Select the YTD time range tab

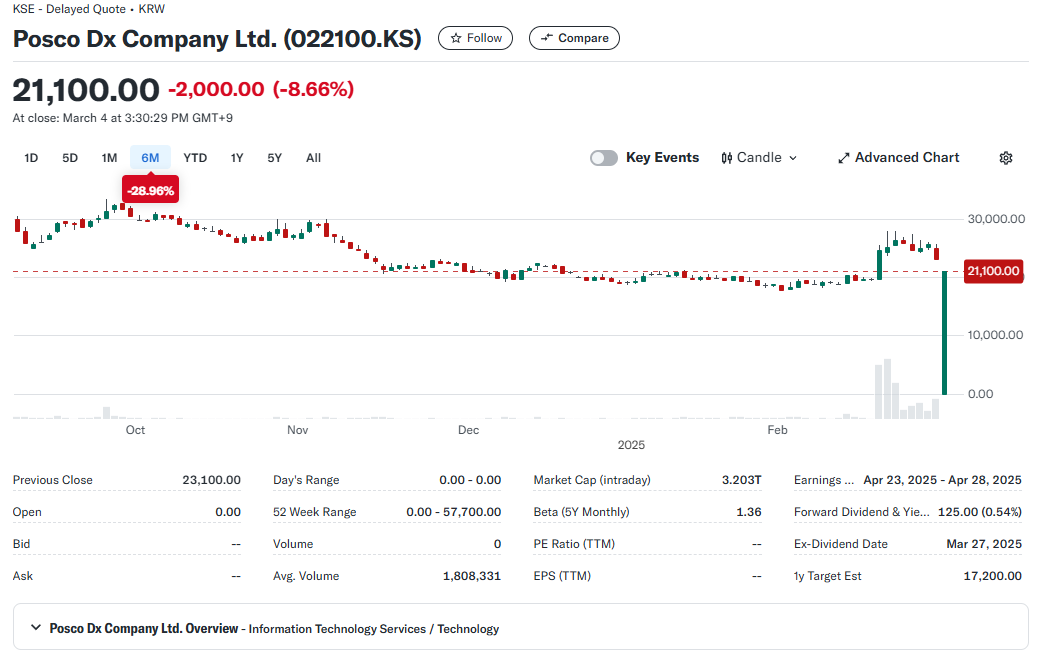tap(195, 158)
